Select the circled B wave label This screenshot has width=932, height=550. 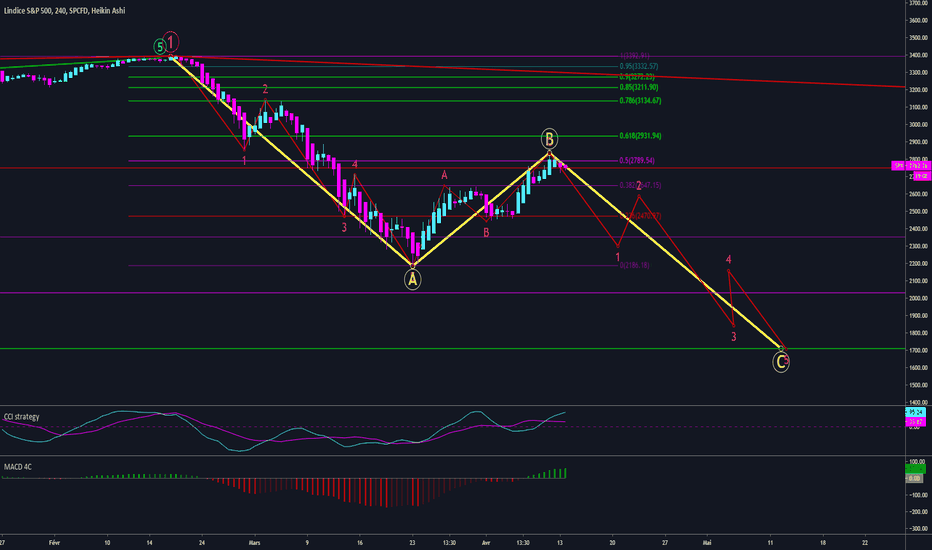tap(549, 139)
